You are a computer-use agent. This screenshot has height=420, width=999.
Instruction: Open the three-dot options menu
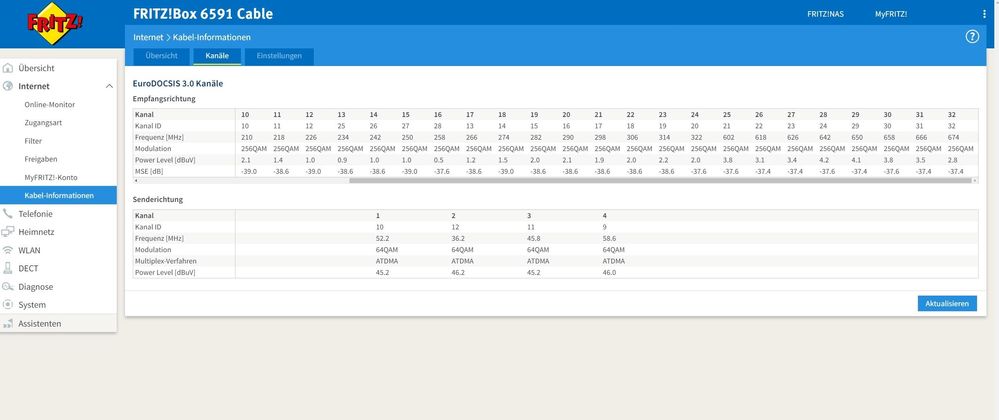click(984, 14)
